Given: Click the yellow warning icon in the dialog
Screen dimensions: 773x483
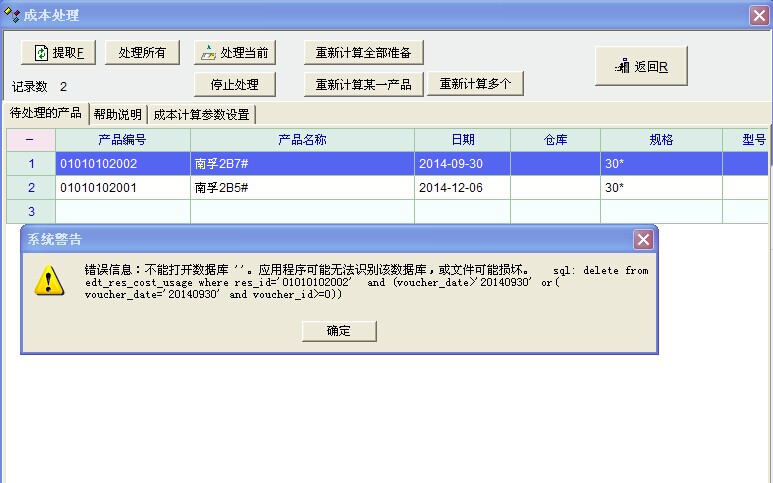Looking at the screenshot, I should (x=48, y=281).
